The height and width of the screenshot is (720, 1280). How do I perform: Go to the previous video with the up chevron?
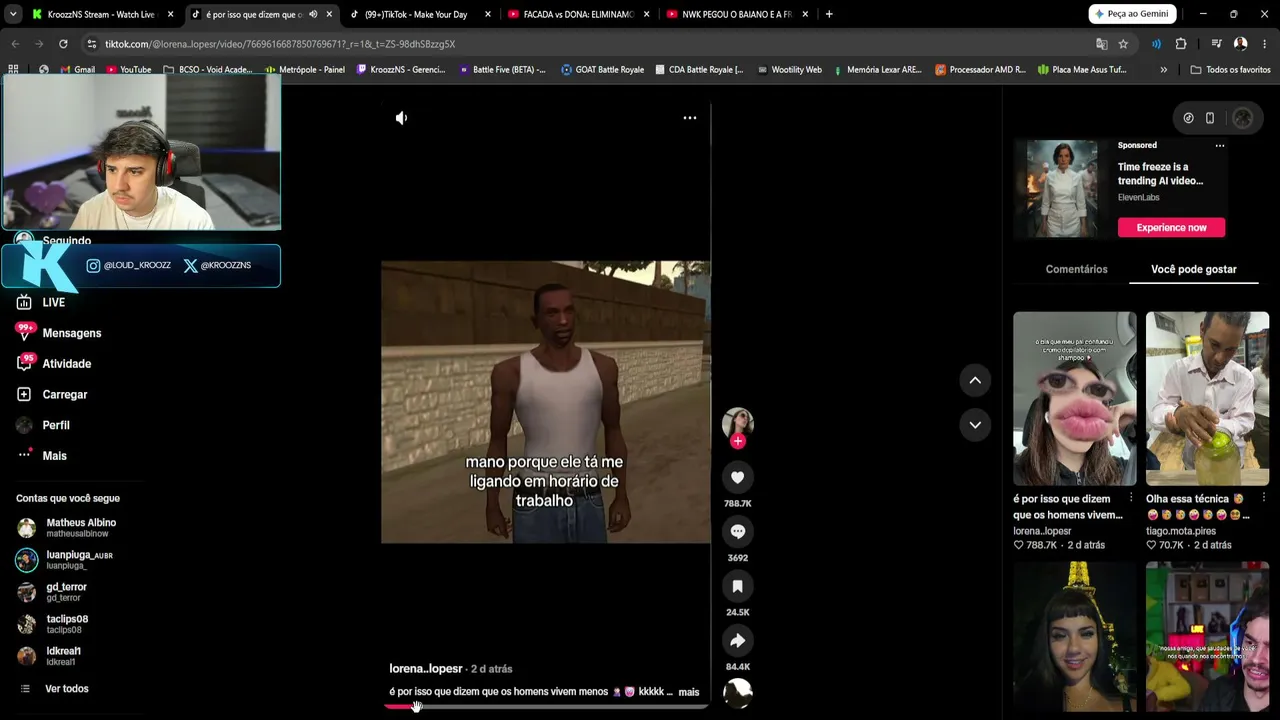(x=975, y=380)
